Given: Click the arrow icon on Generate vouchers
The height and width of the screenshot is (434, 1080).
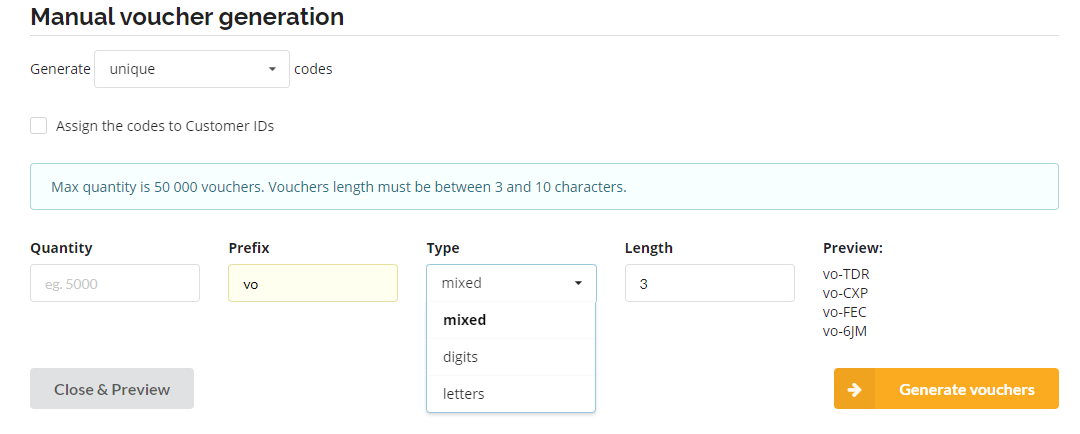Looking at the screenshot, I should pos(854,389).
